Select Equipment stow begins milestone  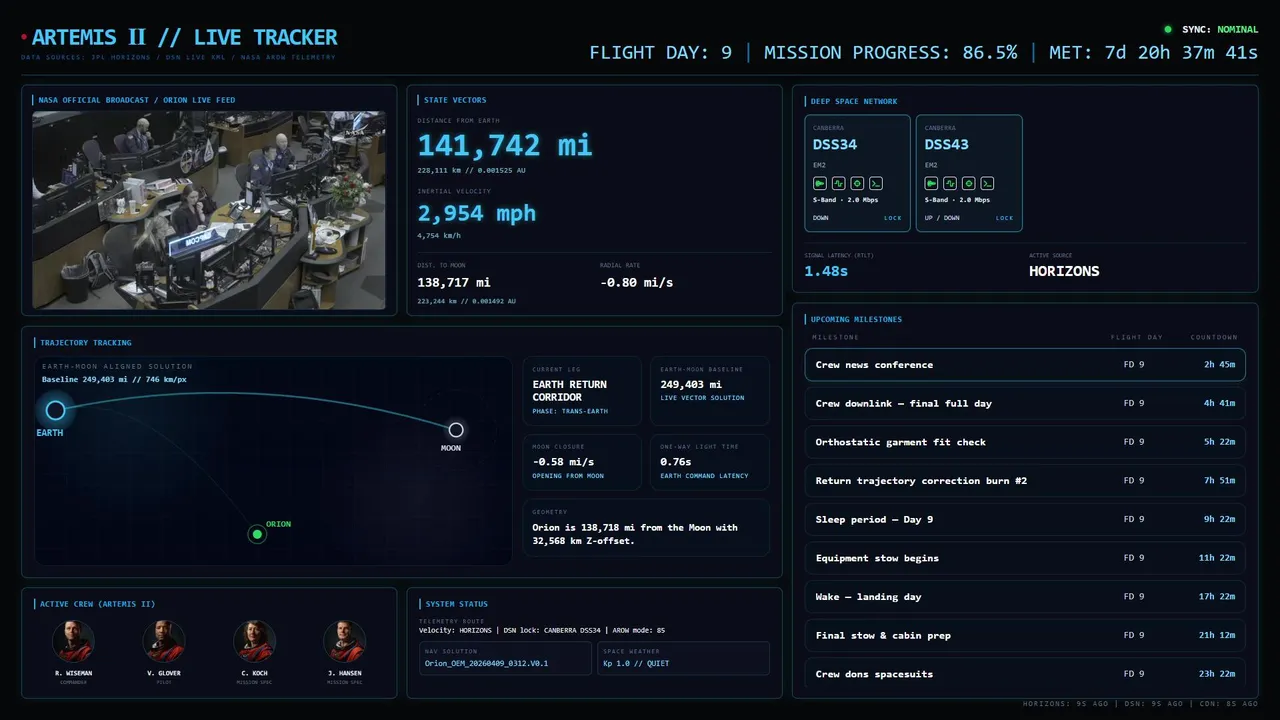(x=1025, y=558)
